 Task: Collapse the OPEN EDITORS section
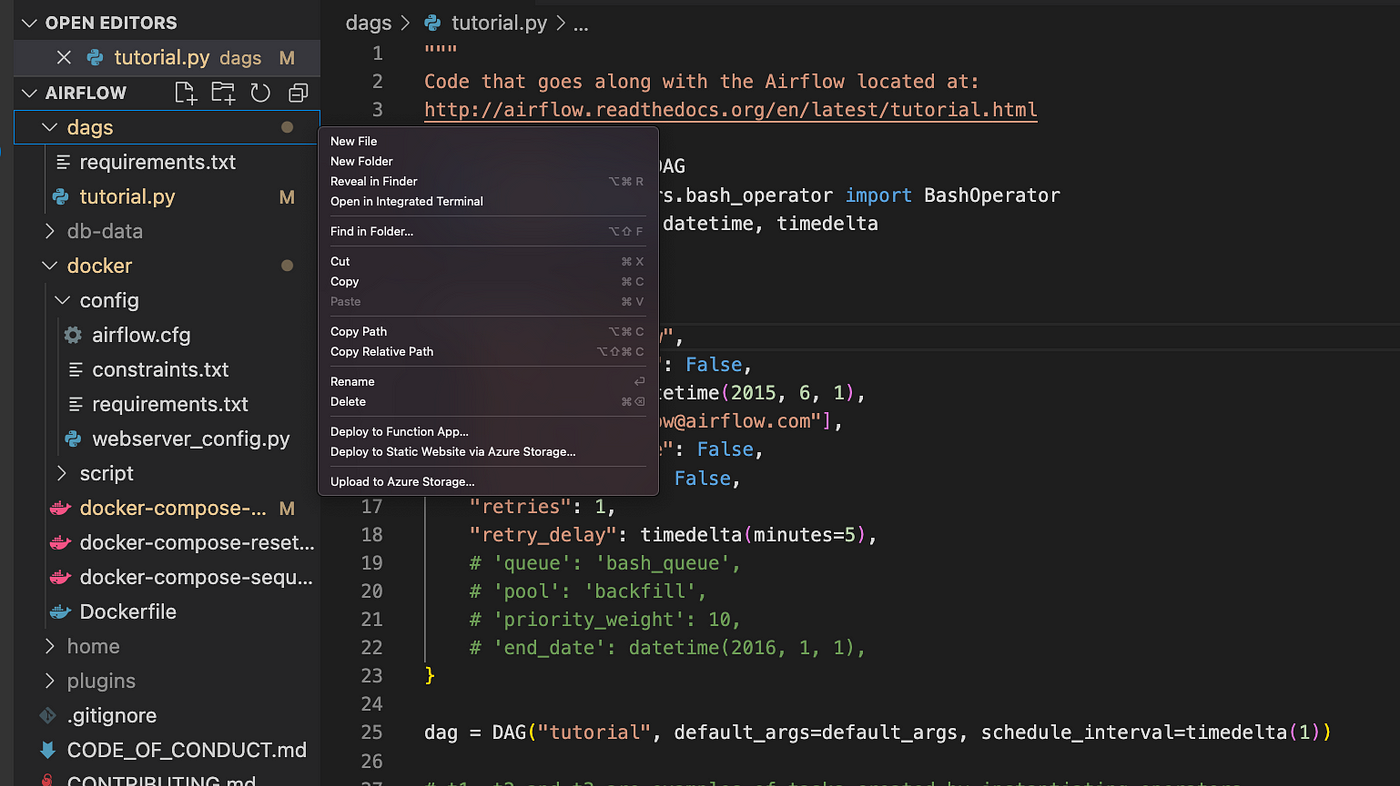pos(29,23)
